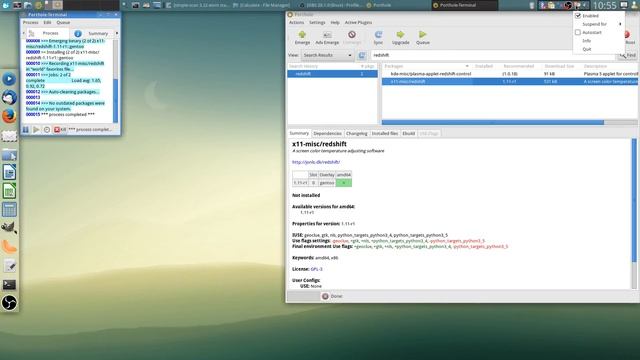Expand the Suspend for submenu
The height and width of the screenshot is (360, 640).
pyautogui.click(x=599, y=24)
